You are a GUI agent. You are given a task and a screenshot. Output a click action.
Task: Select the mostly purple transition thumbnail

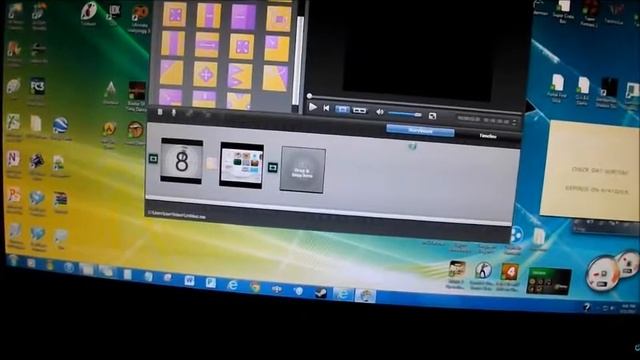coord(243,17)
